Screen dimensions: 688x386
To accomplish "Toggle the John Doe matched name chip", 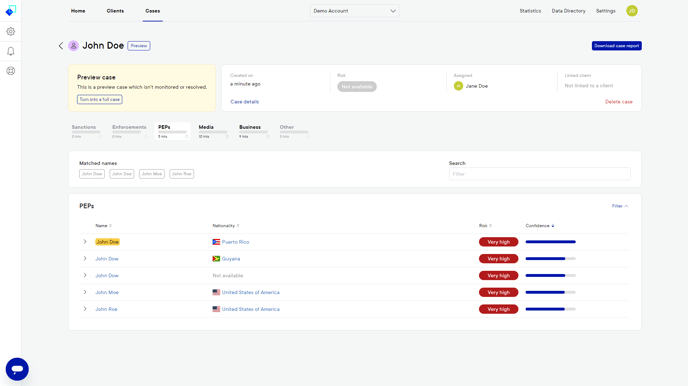I will pos(122,174).
